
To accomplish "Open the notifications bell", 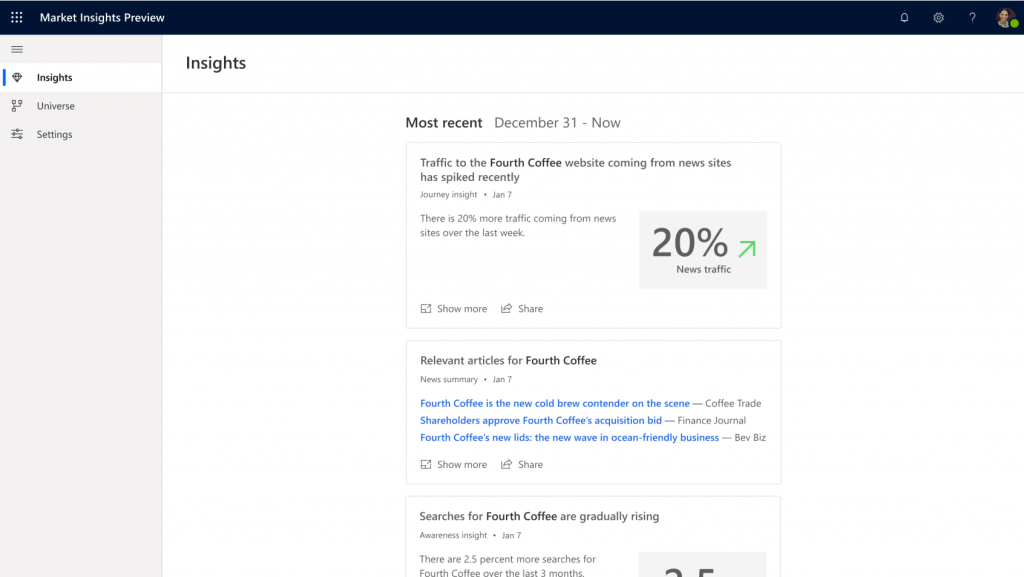I will click(x=904, y=17).
